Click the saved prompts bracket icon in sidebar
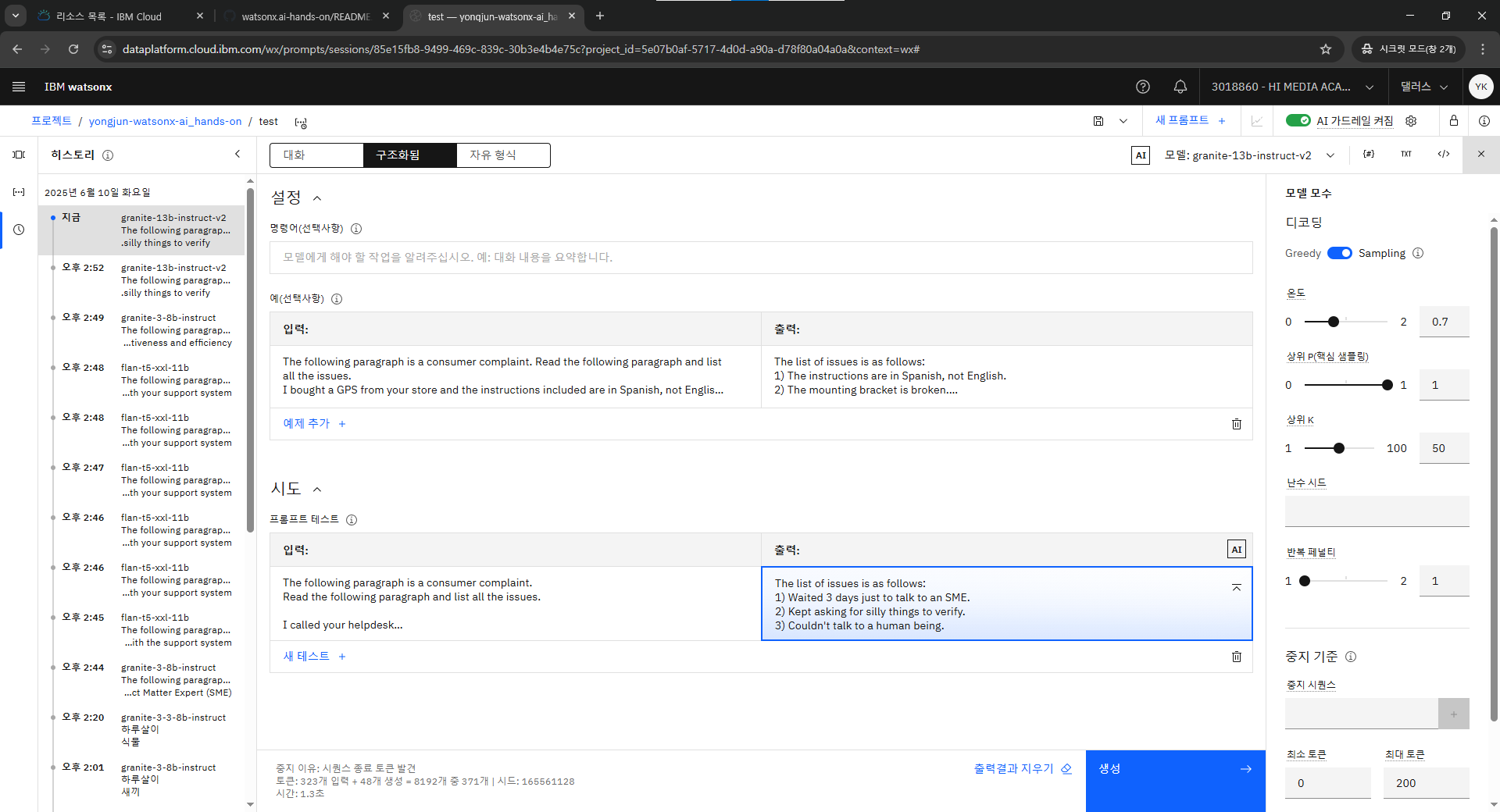 click(19, 192)
